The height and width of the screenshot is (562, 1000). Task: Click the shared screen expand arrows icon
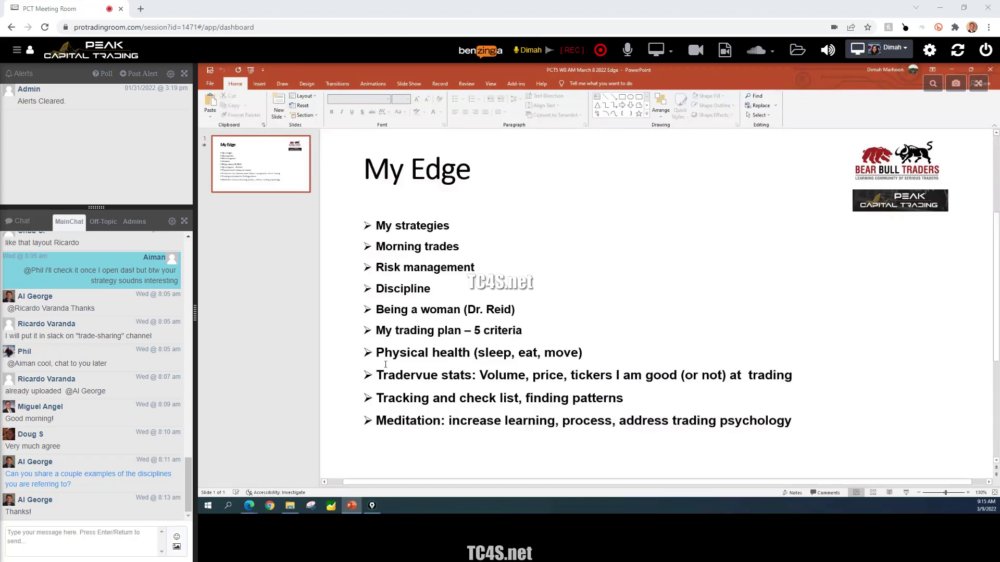pos(978,84)
